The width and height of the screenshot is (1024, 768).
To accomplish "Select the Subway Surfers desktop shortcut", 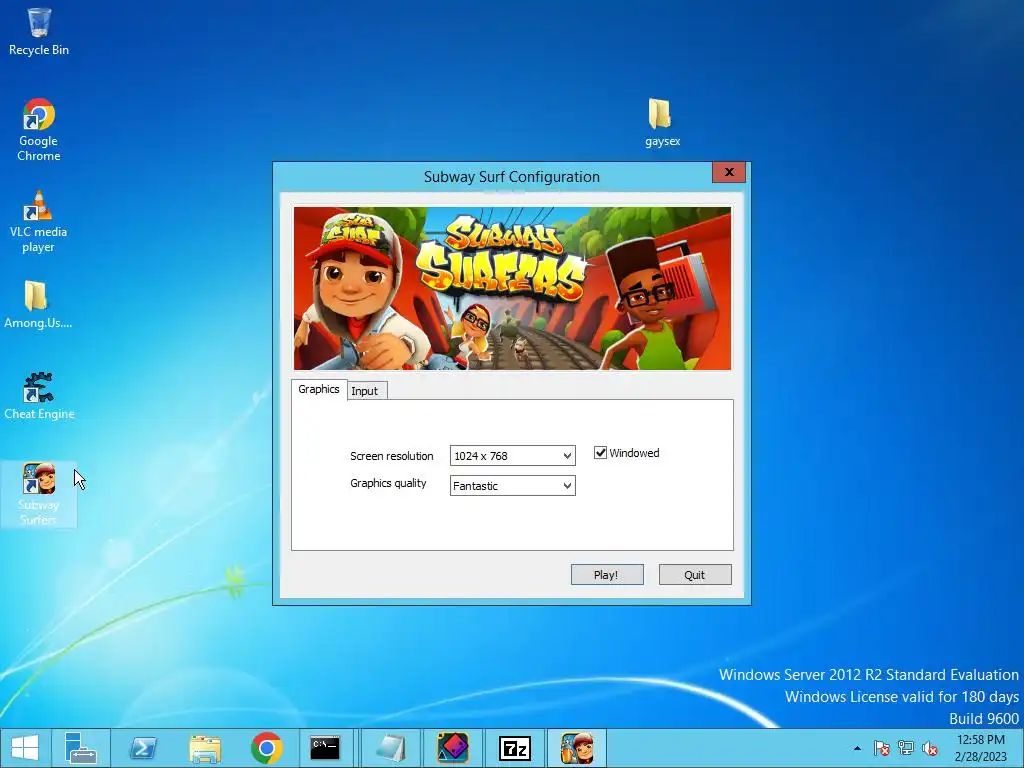I will [x=39, y=493].
